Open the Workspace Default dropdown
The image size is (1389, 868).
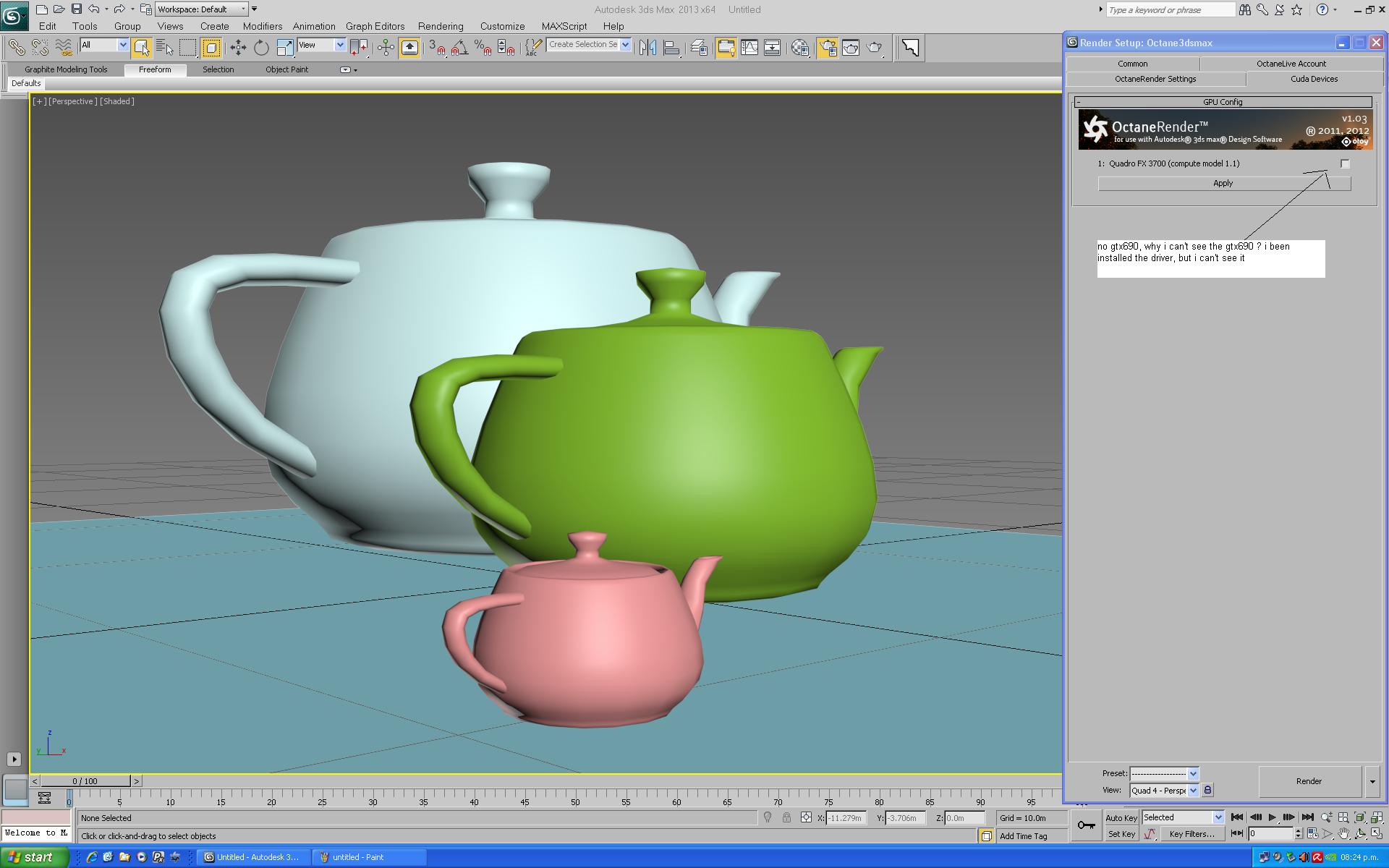pos(202,9)
